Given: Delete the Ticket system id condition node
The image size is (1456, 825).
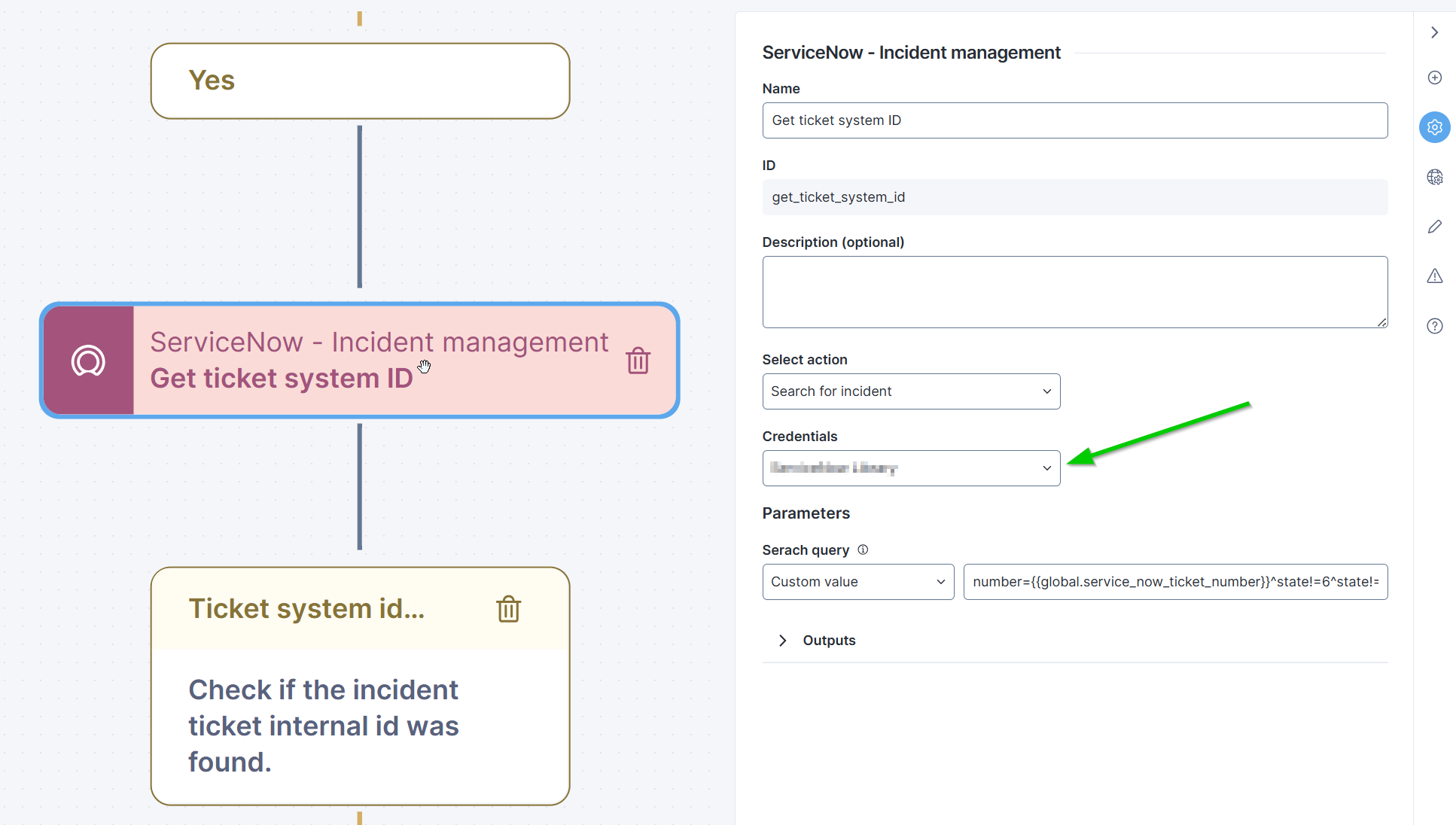Looking at the screenshot, I should coord(508,609).
